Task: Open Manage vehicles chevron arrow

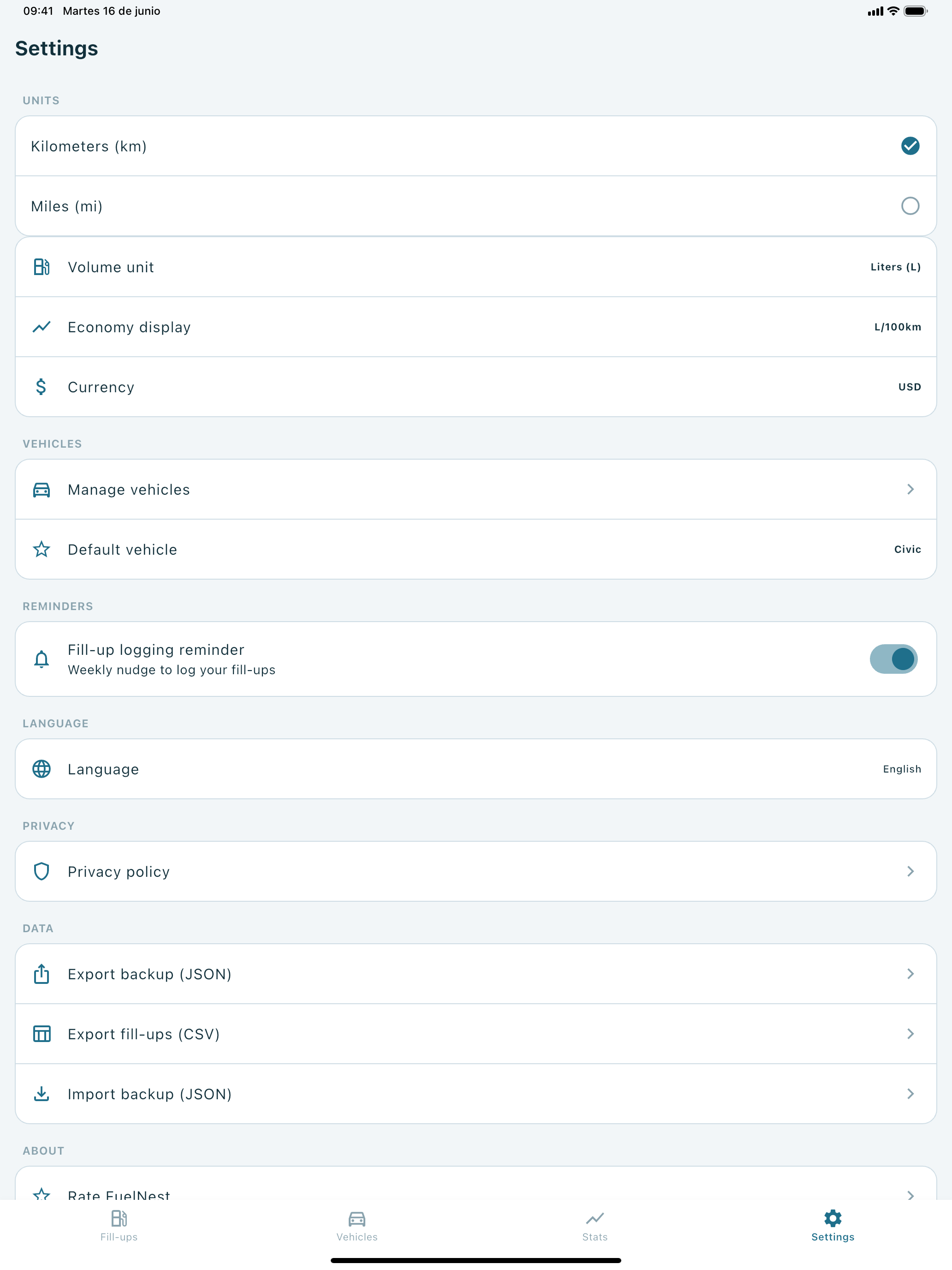Action: (910, 489)
